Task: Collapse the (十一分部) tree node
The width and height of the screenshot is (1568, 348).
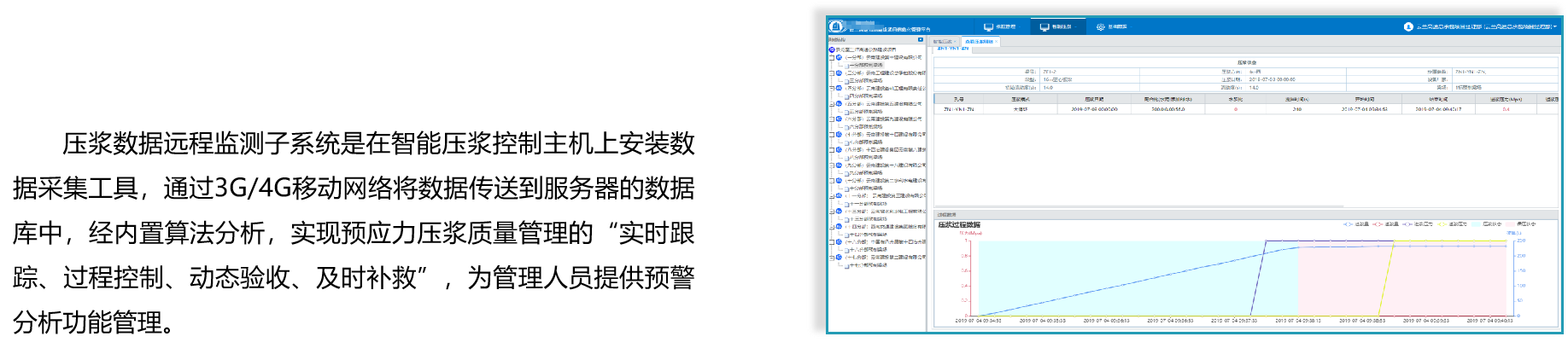Action: (831, 196)
